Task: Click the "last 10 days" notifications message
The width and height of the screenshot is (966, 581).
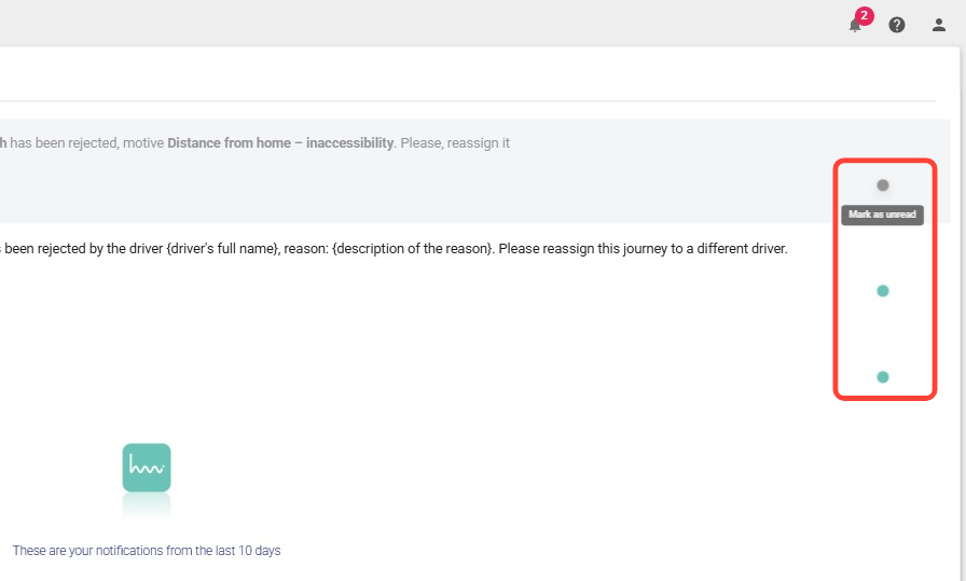Action: [147, 550]
